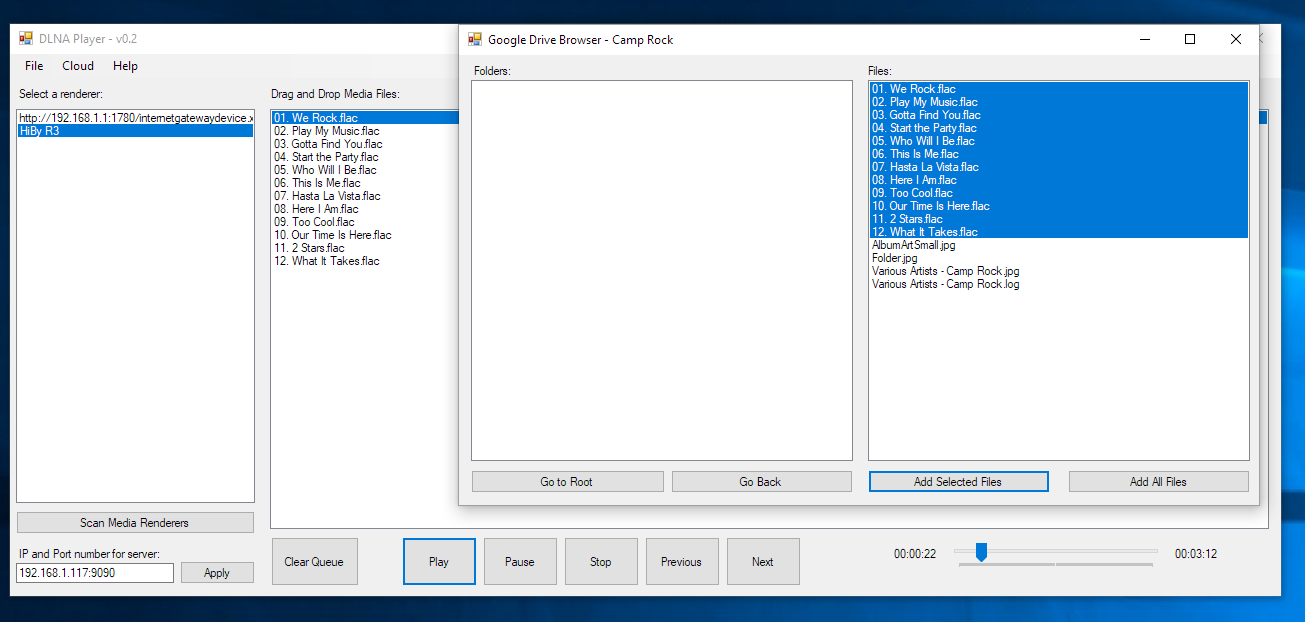
Task: Select 03. Gotta Find You.flac in Files list
Action: [1059, 115]
